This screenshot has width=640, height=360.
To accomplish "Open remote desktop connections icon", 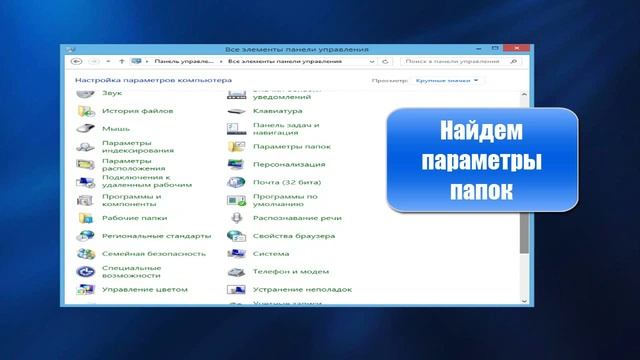I will pyautogui.click(x=86, y=182).
